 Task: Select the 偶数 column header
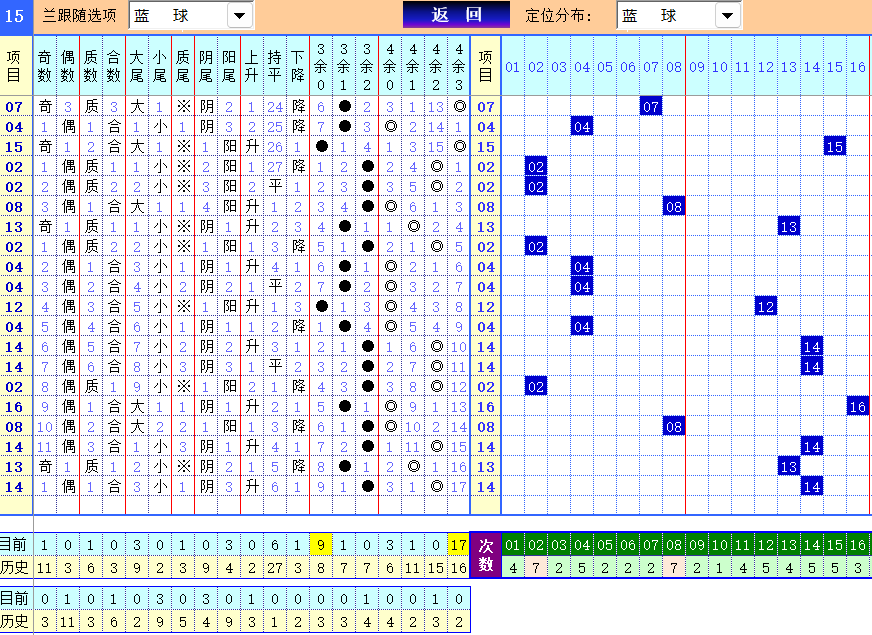[68, 66]
